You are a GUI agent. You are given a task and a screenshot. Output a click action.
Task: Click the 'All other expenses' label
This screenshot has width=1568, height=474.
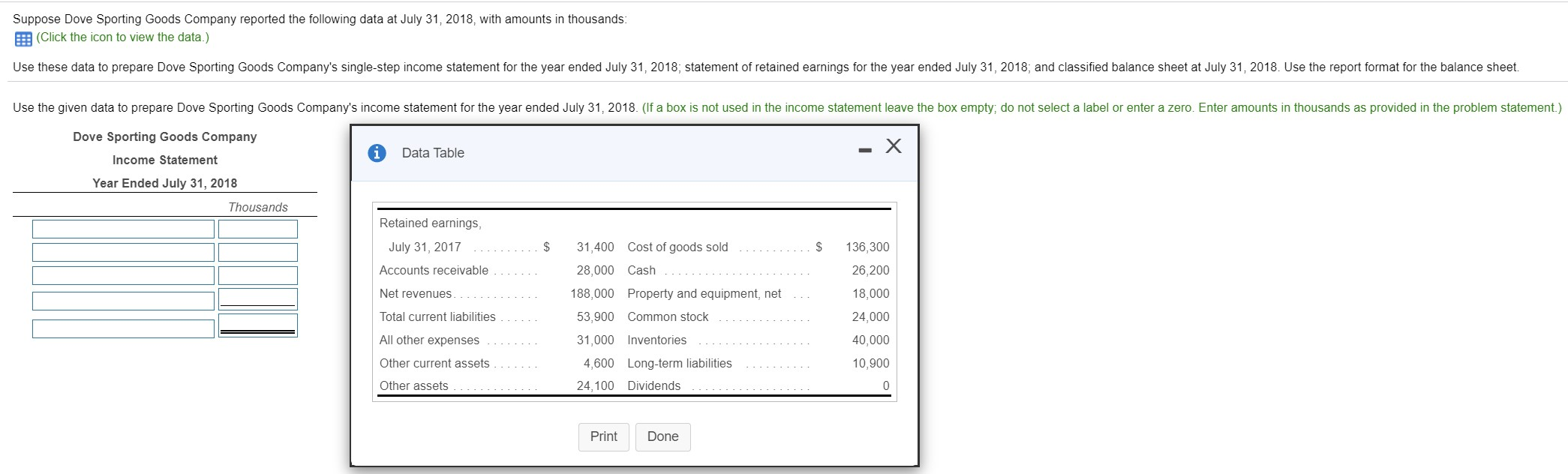[x=429, y=340]
